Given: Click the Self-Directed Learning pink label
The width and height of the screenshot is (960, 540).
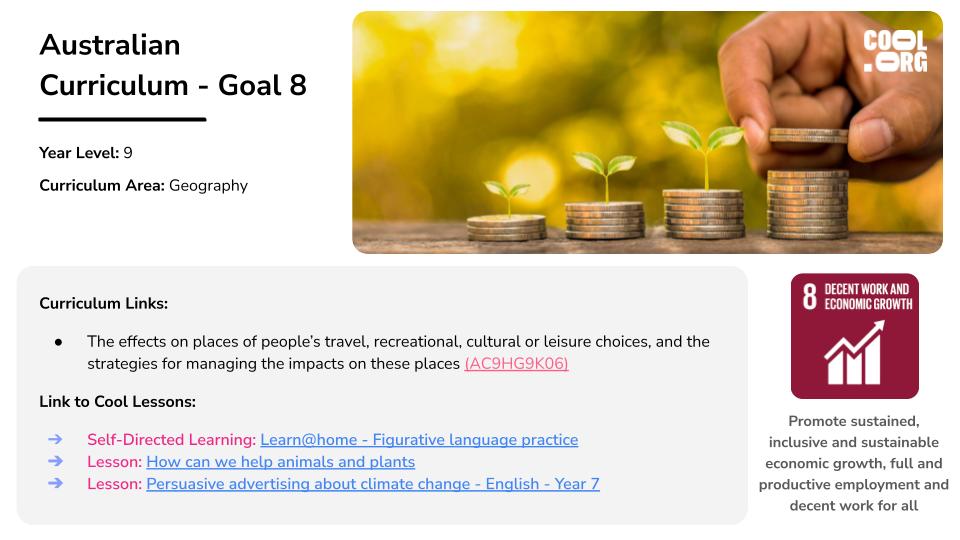Looking at the screenshot, I should (171, 440).
